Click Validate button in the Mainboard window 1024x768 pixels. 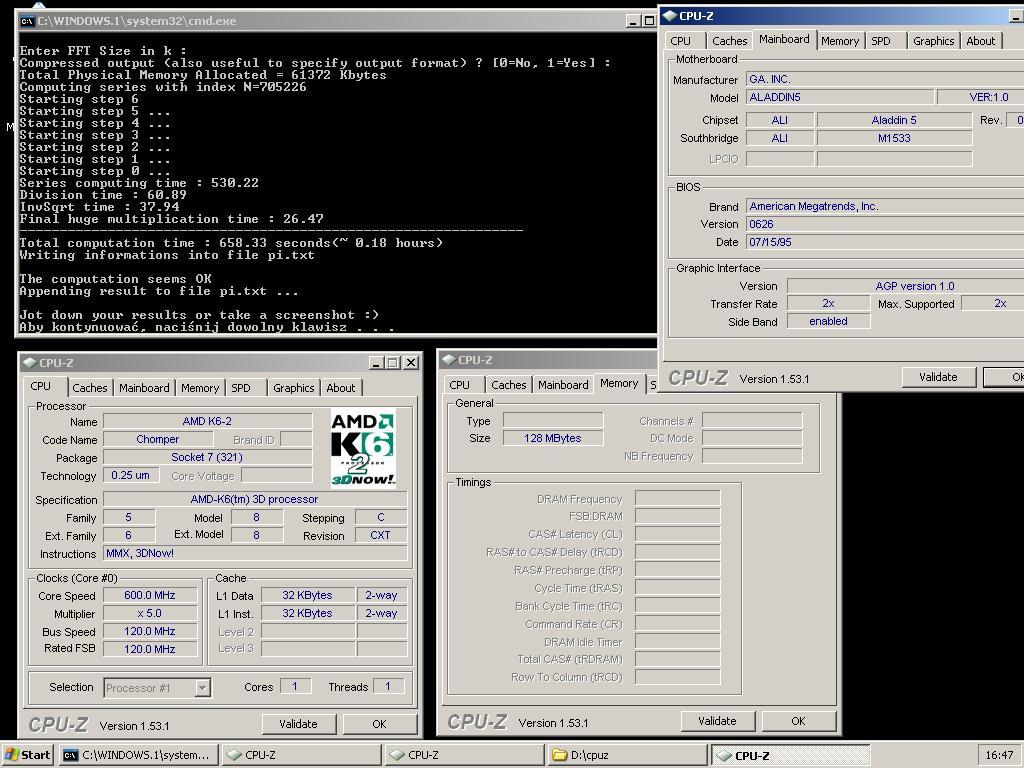click(x=938, y=377)
